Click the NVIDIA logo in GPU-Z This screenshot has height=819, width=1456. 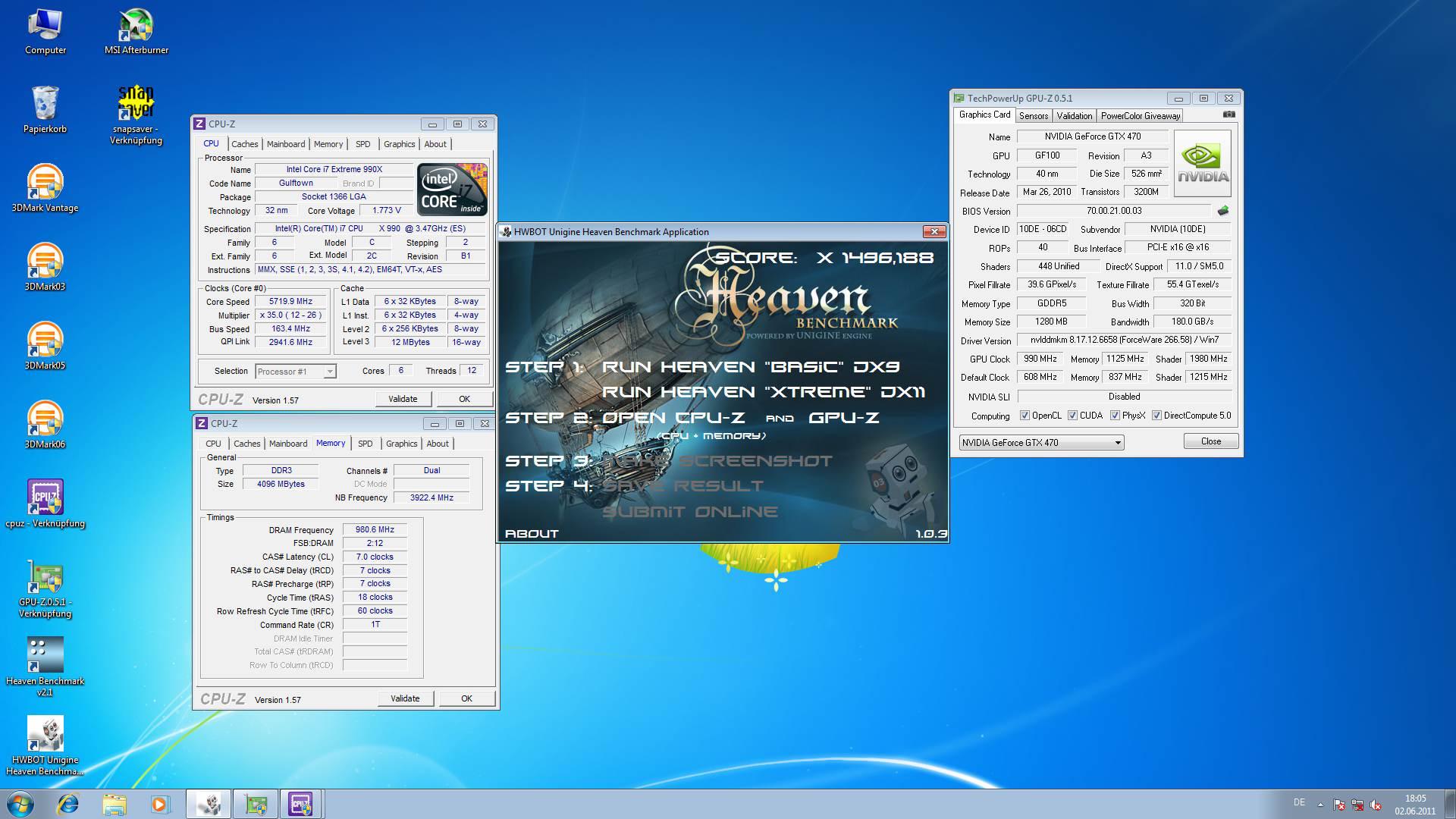click(1202, 163)
